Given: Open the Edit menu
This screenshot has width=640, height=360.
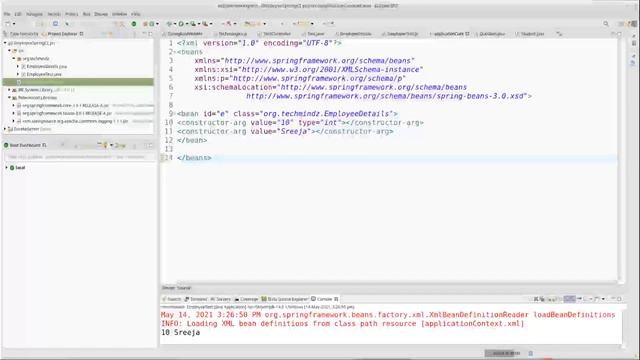Looking at the screenshot, I should 18,14.
